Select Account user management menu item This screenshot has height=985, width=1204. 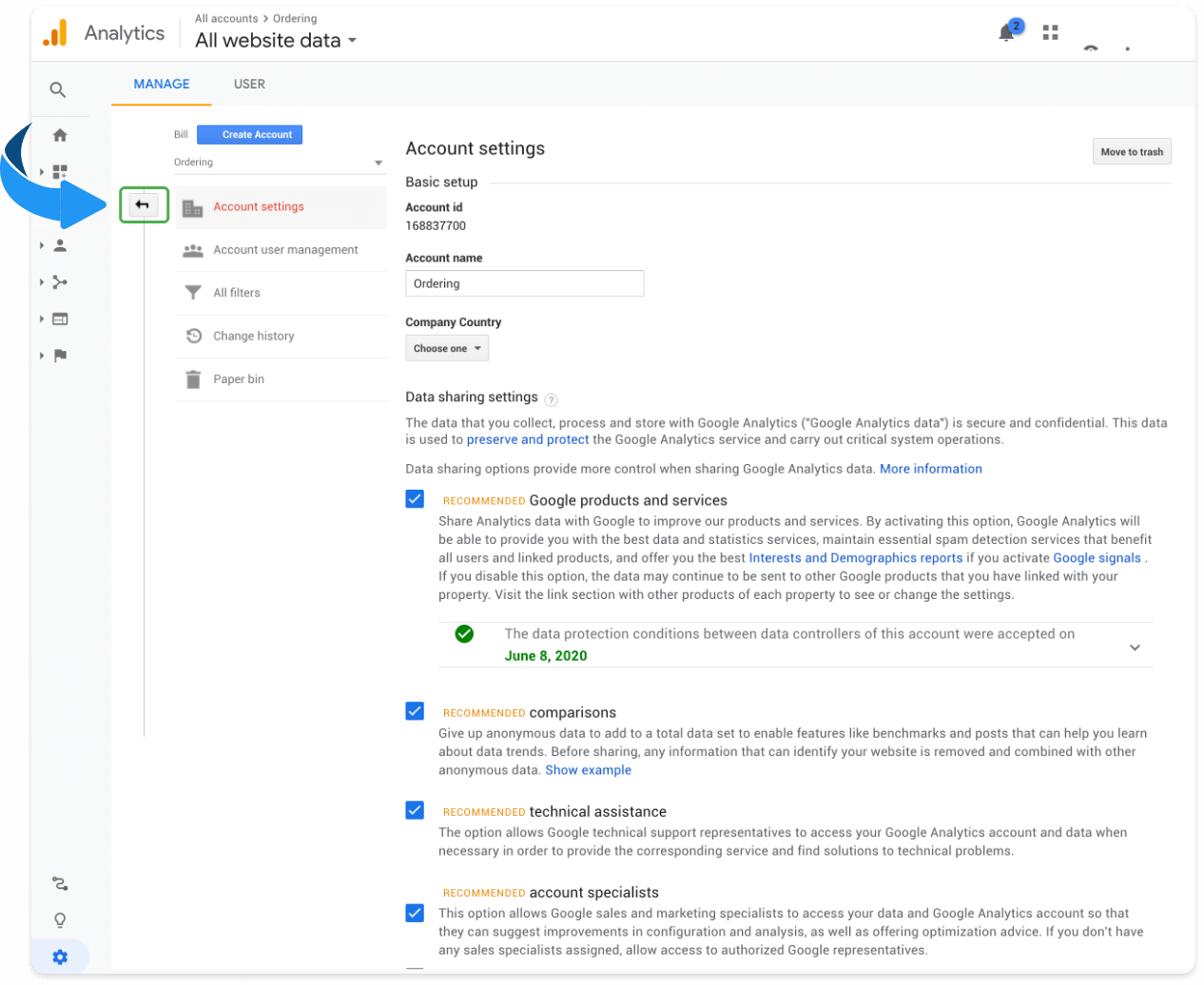282,250
